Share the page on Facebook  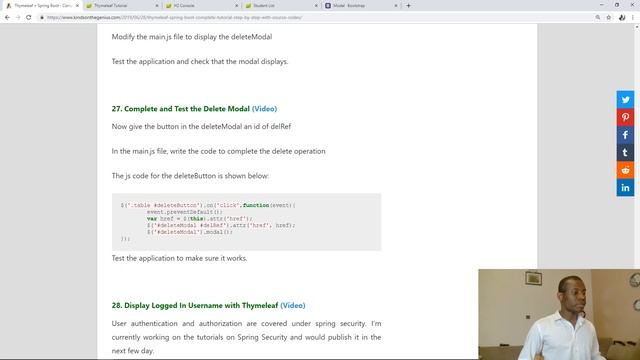click(625, 135)
